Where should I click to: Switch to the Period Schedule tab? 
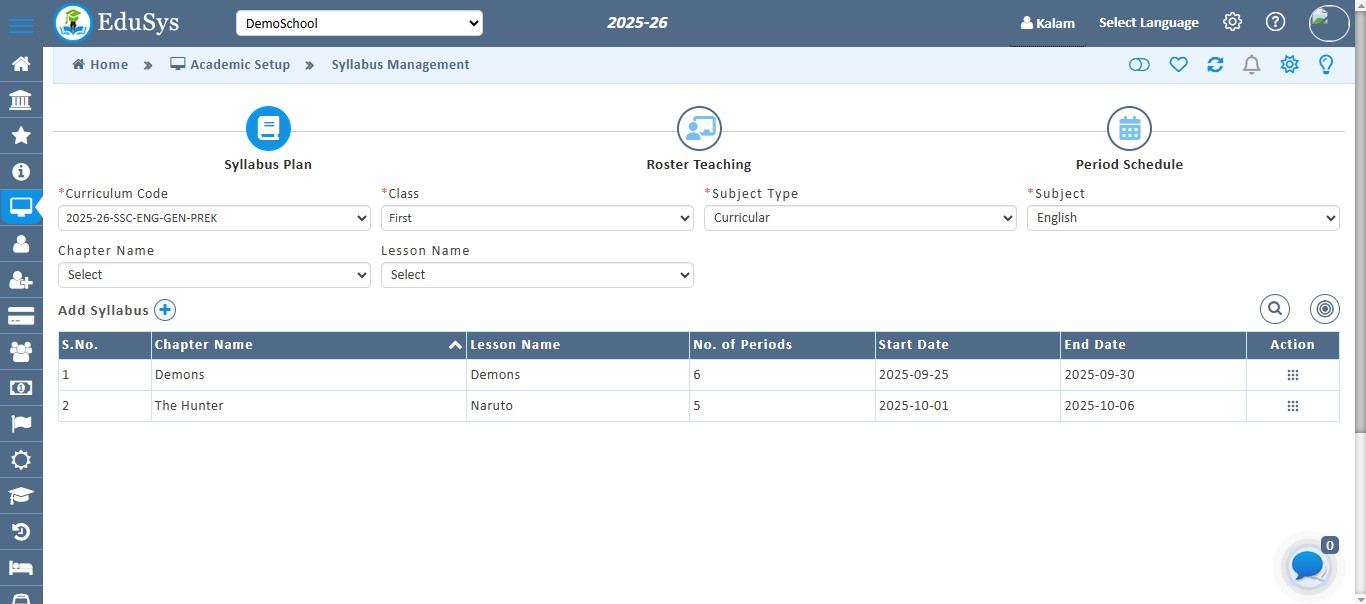click(1129, 129)
